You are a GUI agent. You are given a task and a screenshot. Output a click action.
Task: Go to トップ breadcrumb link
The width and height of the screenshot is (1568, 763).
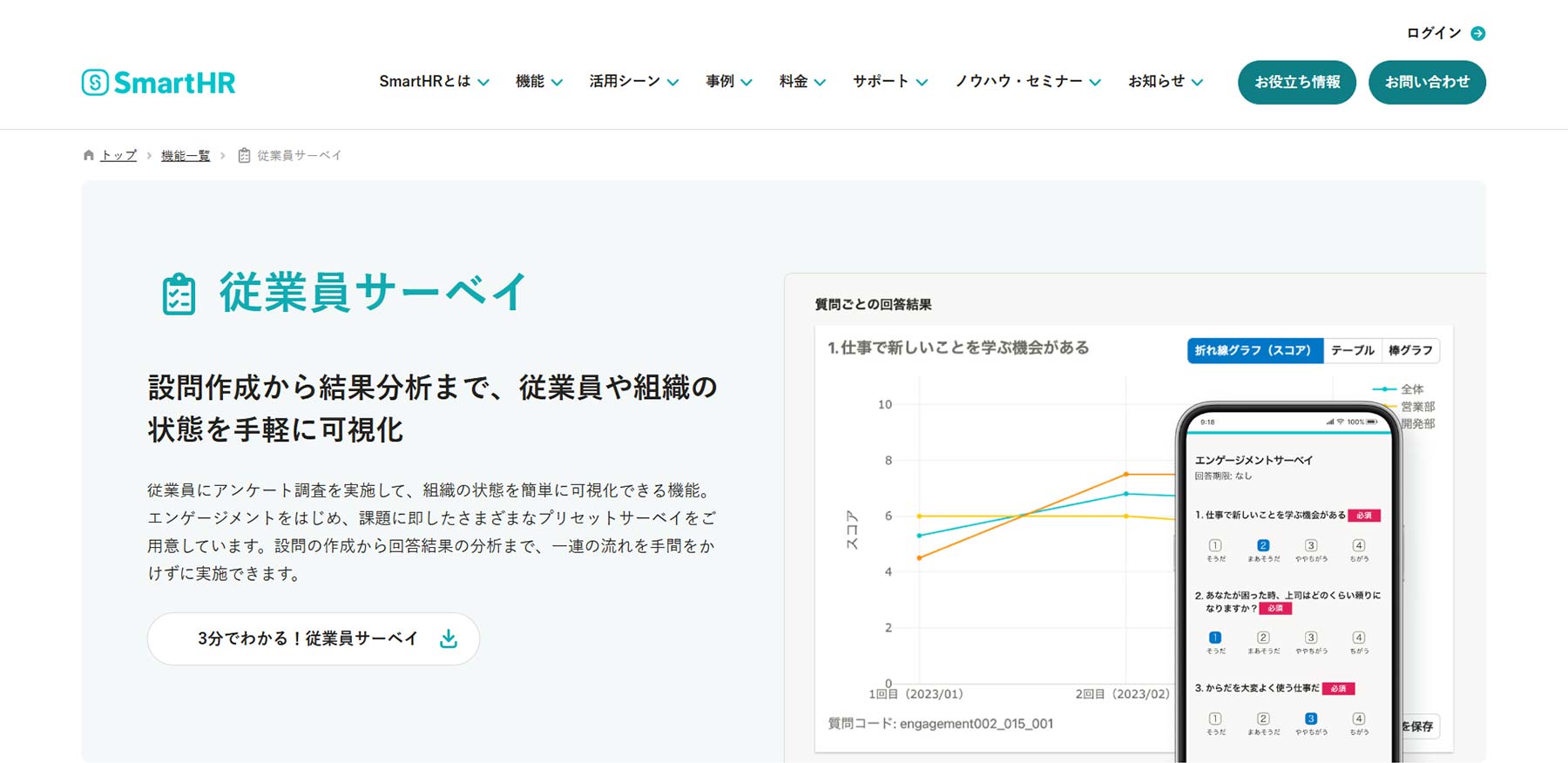(x=118, y=155)
